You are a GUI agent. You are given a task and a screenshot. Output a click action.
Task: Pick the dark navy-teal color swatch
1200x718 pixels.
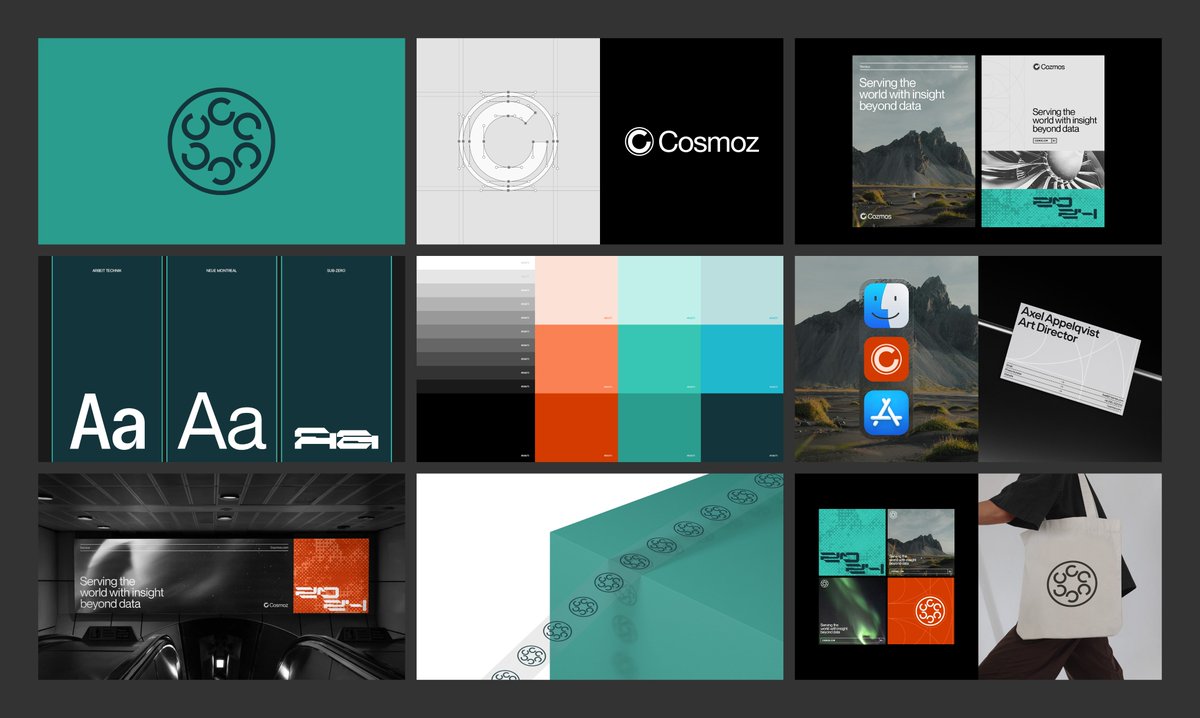(742, 427)
